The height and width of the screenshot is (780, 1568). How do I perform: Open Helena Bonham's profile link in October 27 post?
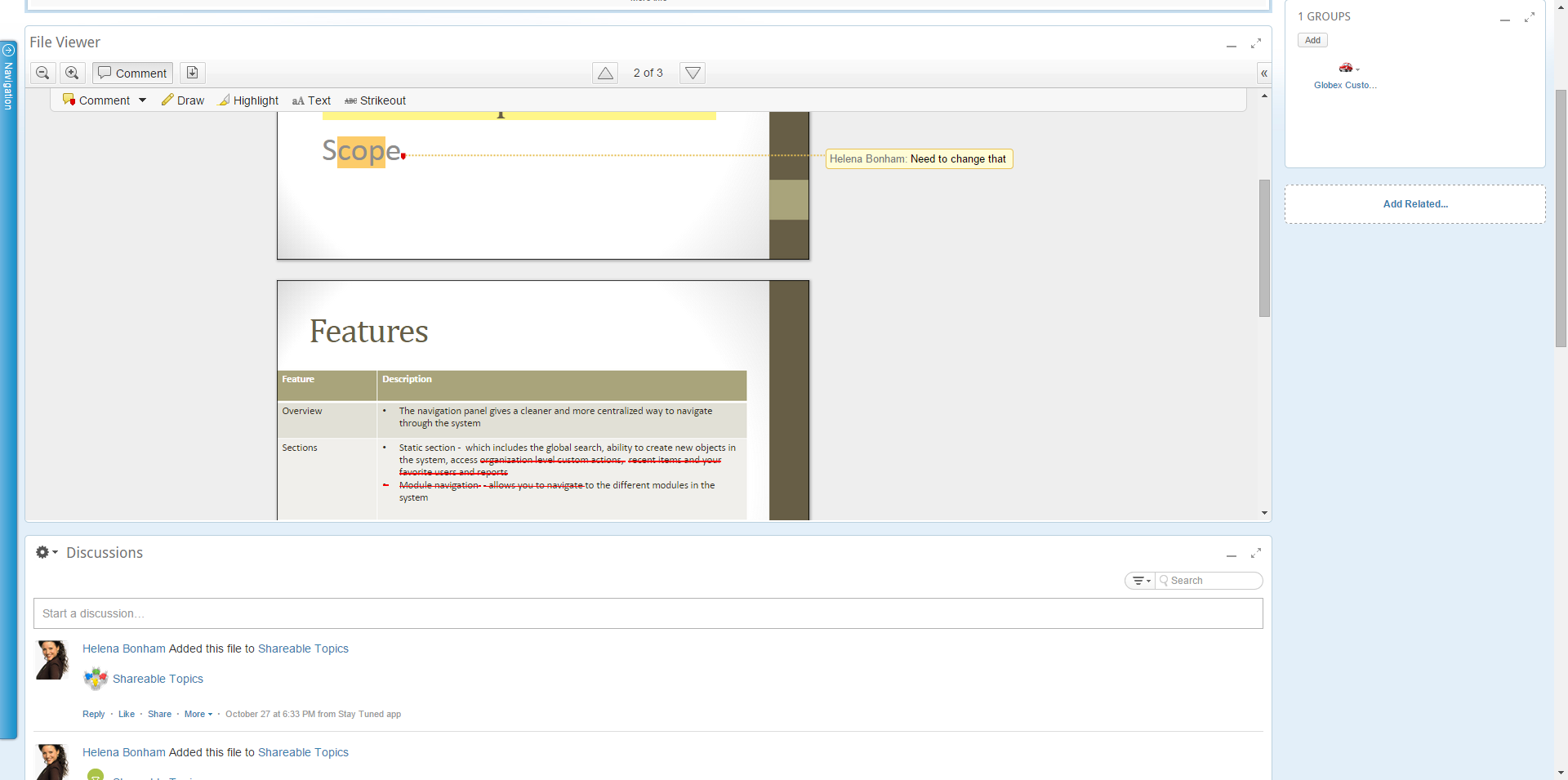(x=124, y=649)
